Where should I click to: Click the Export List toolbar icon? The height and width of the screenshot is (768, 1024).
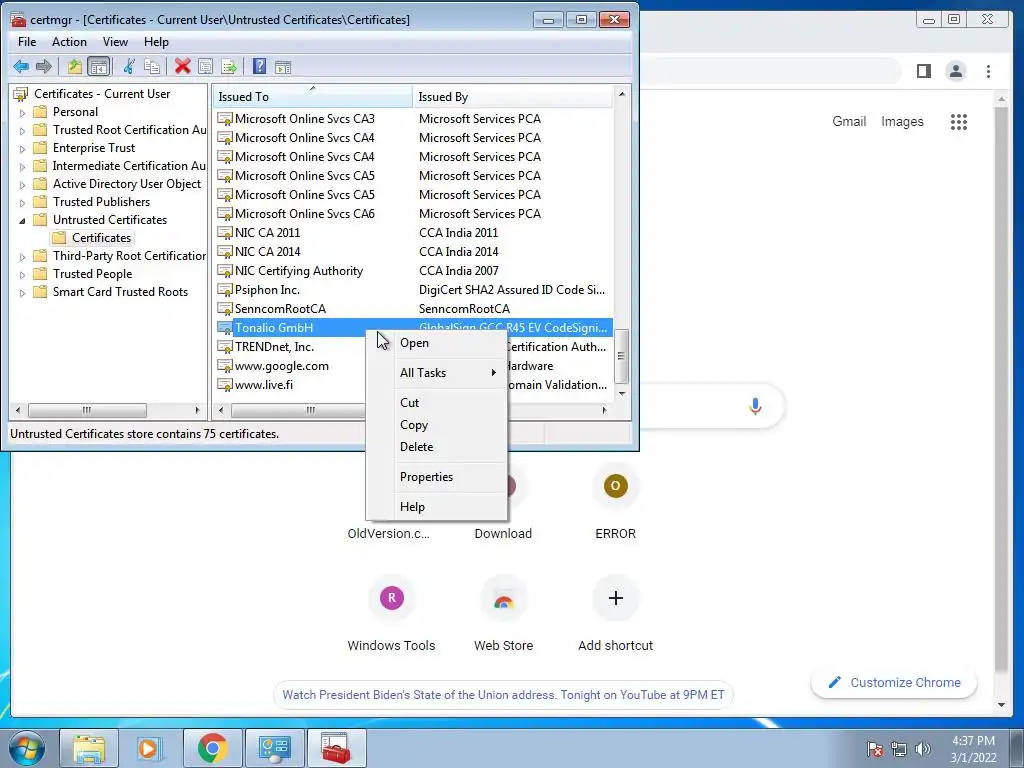click(x=229, y=67)
